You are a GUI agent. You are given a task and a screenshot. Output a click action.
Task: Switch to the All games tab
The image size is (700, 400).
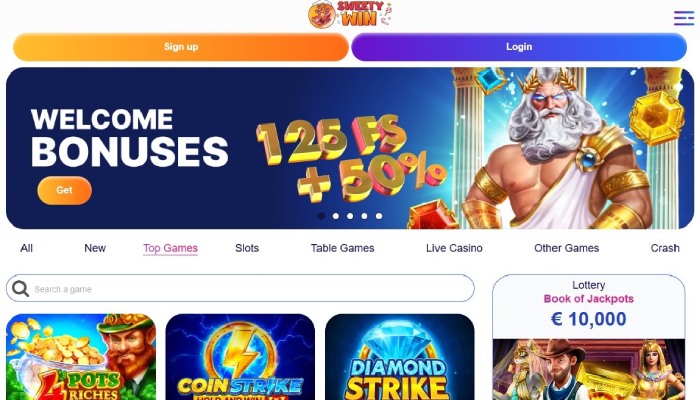tap(26, 248)
